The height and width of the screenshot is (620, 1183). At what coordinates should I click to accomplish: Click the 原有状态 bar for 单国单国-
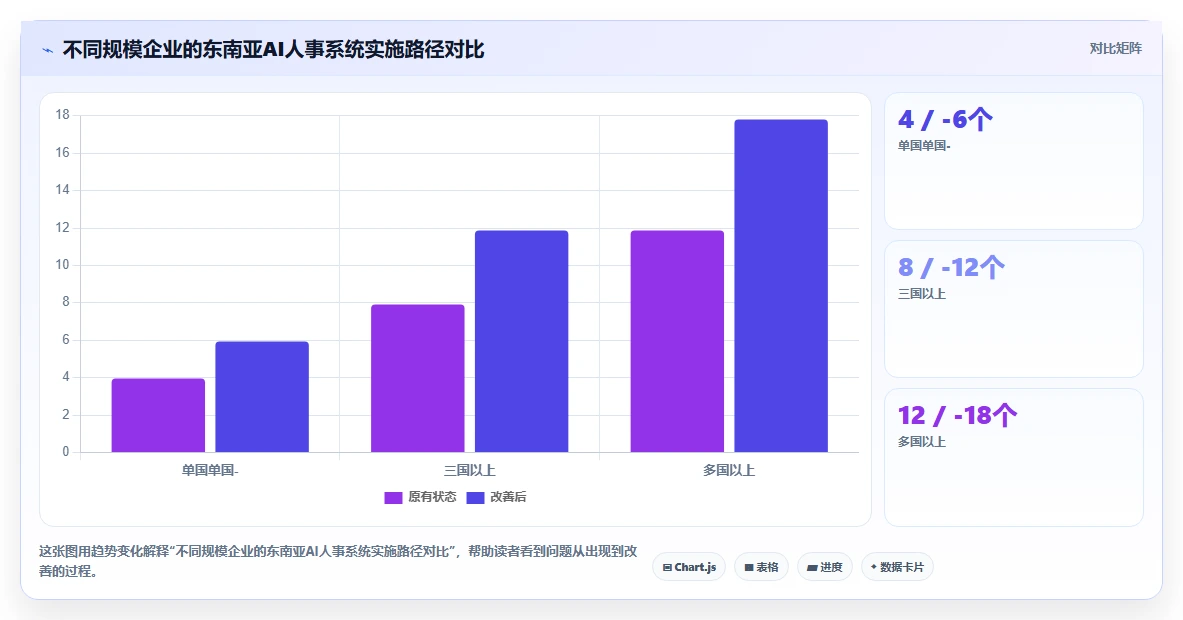tap(158, 416)
